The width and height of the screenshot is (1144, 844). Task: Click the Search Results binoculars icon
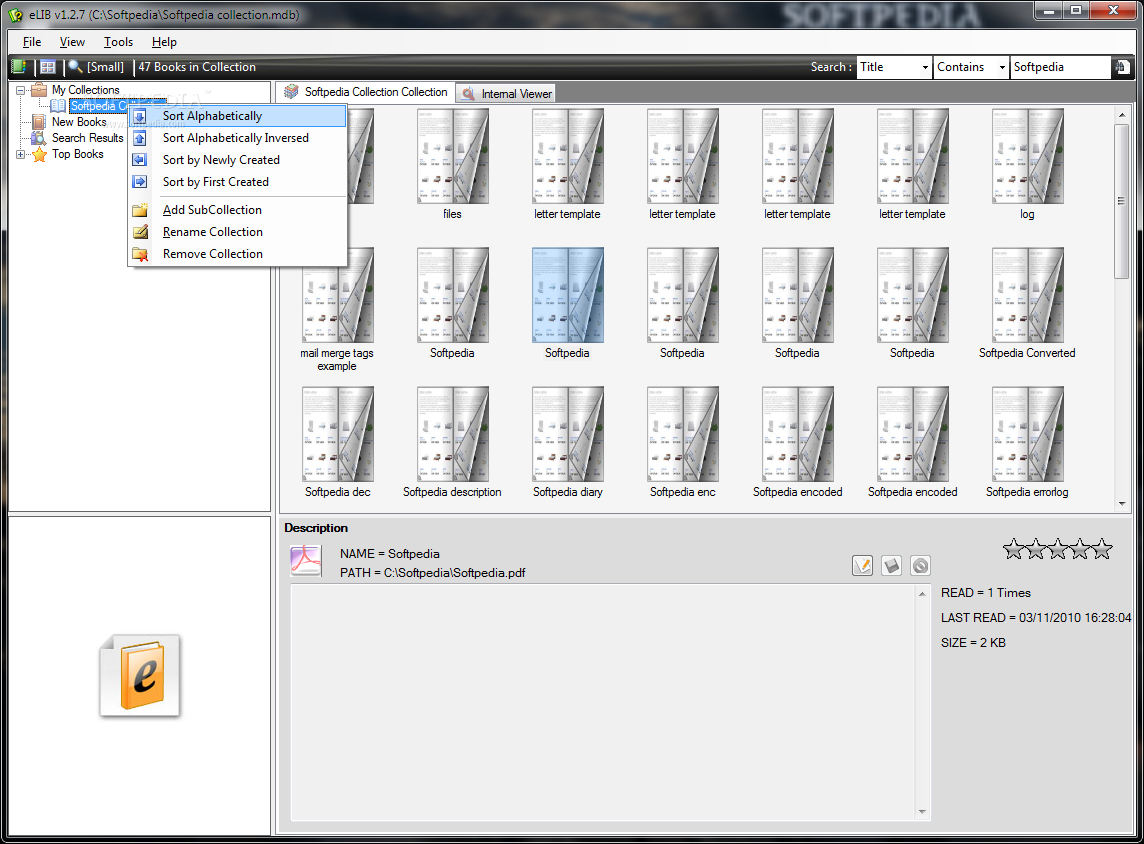(x=39, y=138)
